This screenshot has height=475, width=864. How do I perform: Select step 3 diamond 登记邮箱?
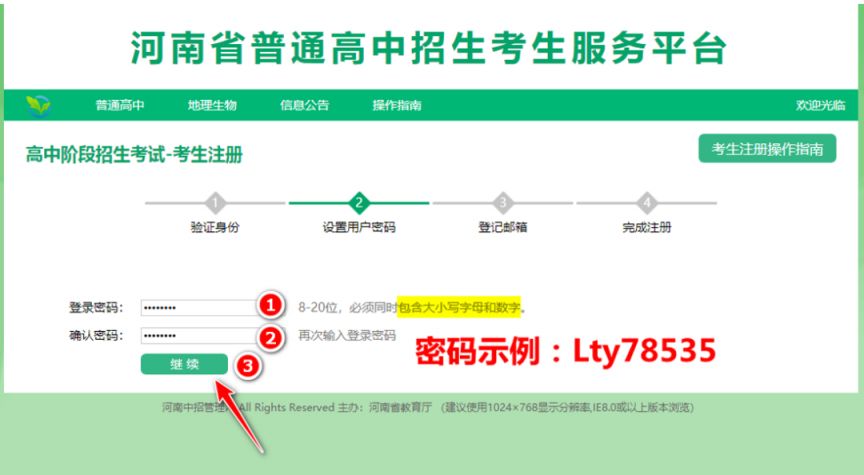(503, 203)
